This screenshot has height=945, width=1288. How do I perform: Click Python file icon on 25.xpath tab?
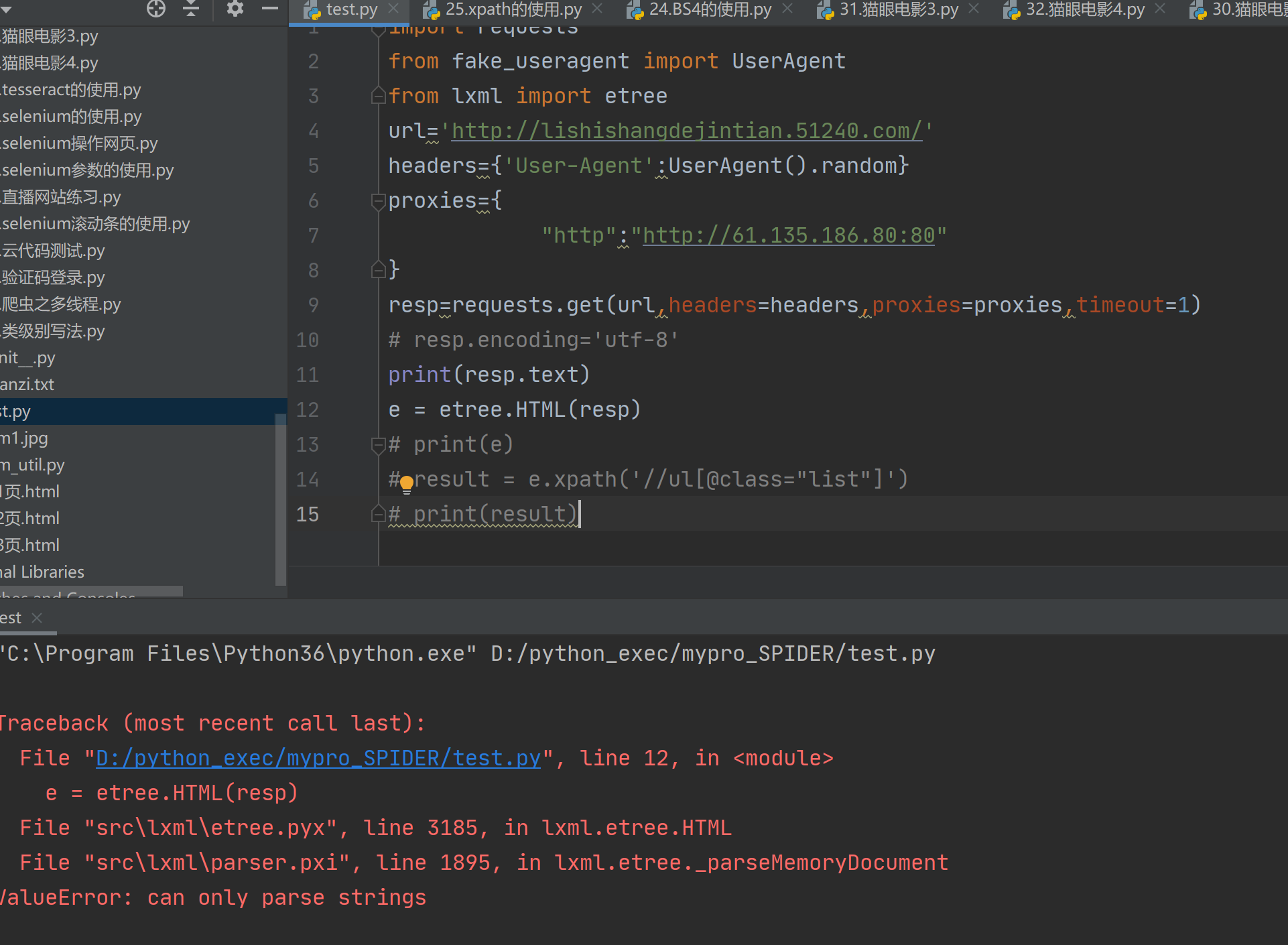[x=432, y=10]
